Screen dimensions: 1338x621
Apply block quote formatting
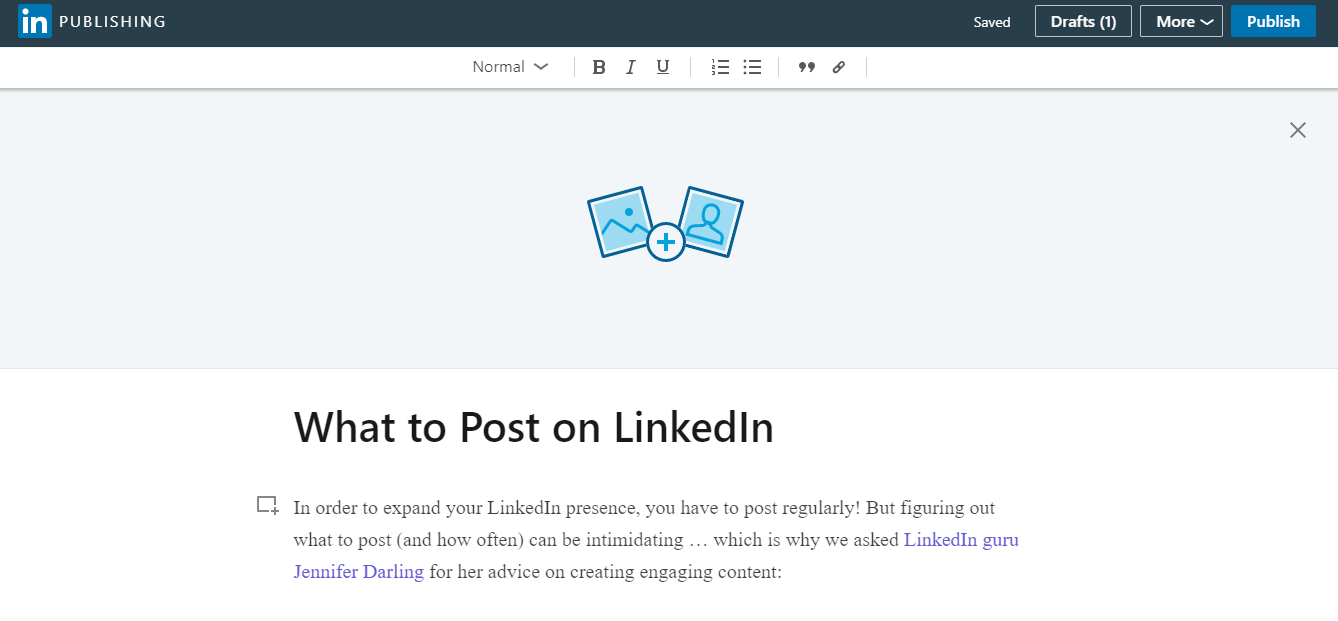(x=807, y=67)
